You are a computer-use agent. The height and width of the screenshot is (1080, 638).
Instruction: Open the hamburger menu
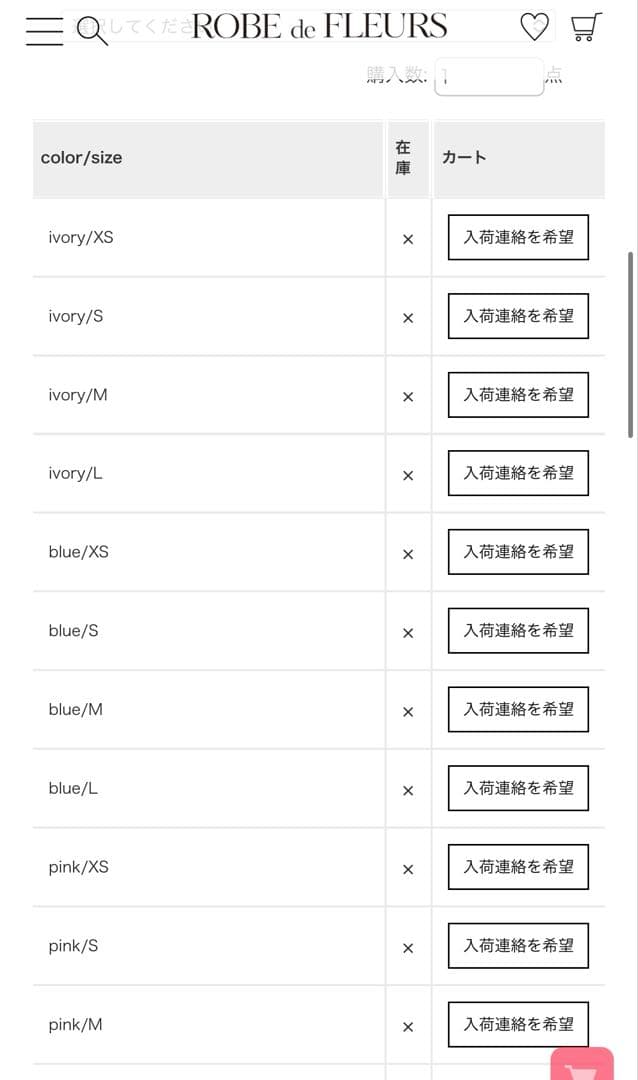(x=44, y=31)
